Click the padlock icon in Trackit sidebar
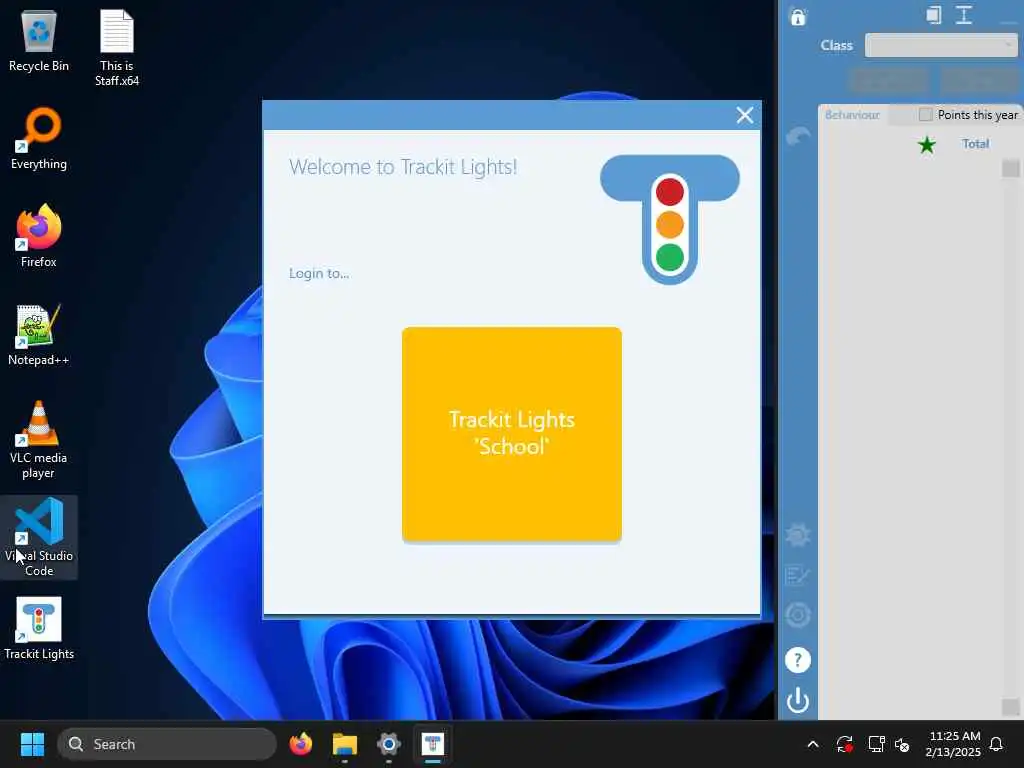 point(798,16)
